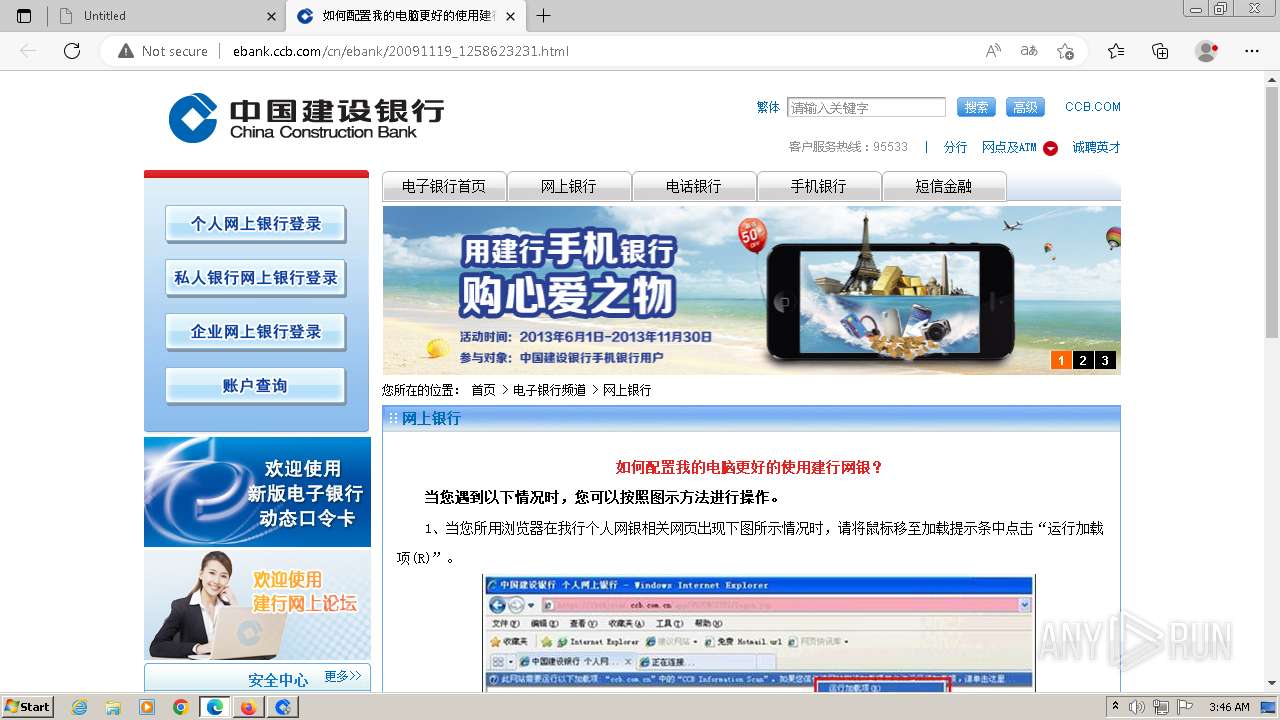Select the 电子银行首页 tab
This screenshot has width=1280, height=720.
pyautogui.click(x=444, y=186)
